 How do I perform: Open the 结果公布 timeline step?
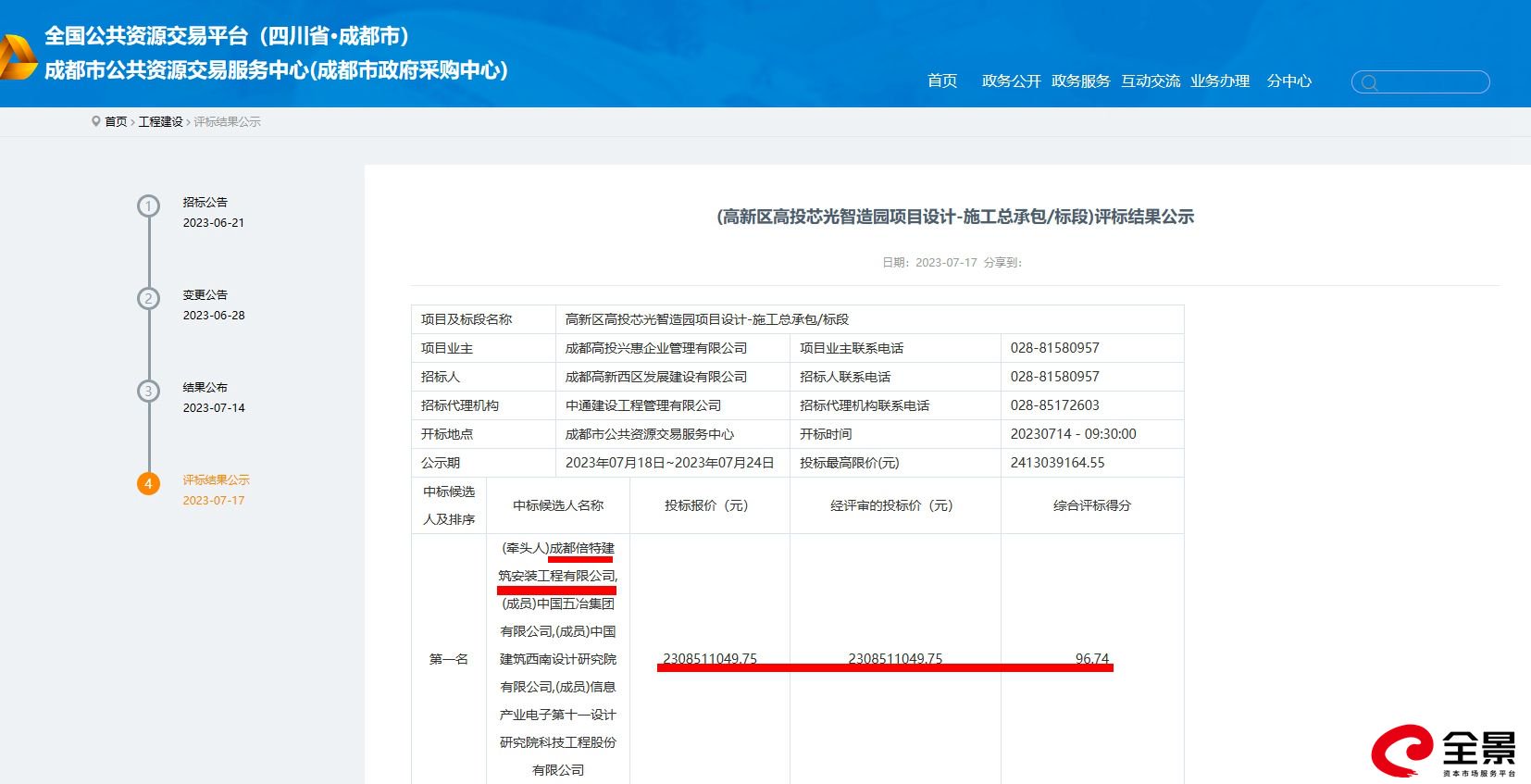point(205,387)
